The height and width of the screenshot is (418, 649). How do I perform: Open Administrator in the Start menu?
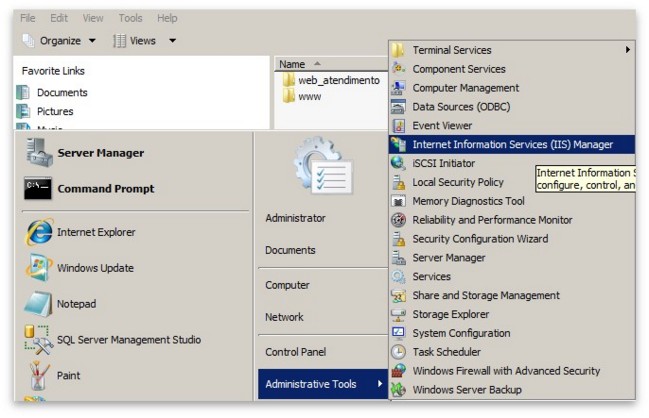tap(296, 218)
